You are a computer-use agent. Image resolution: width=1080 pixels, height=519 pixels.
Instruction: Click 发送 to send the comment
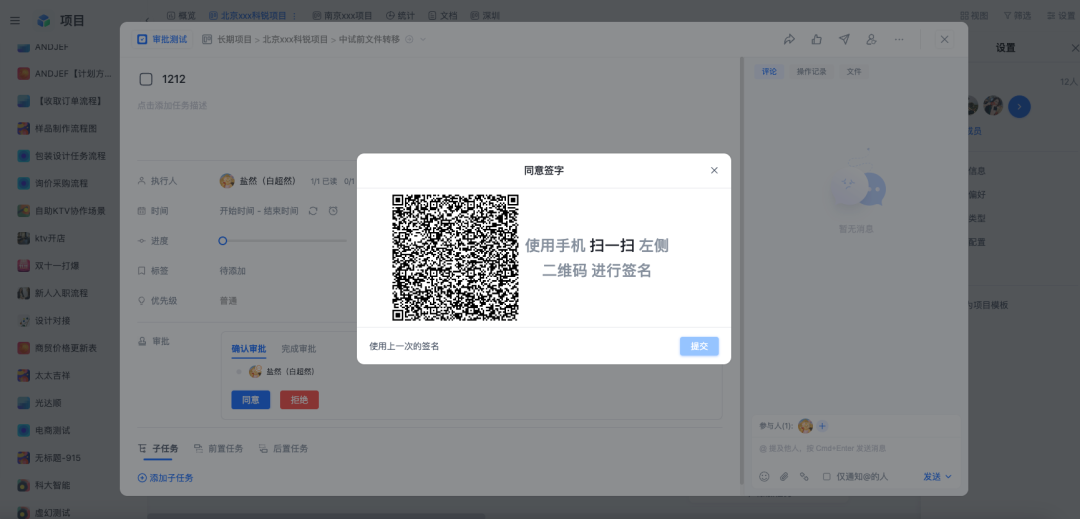click(x=932, y=476)
